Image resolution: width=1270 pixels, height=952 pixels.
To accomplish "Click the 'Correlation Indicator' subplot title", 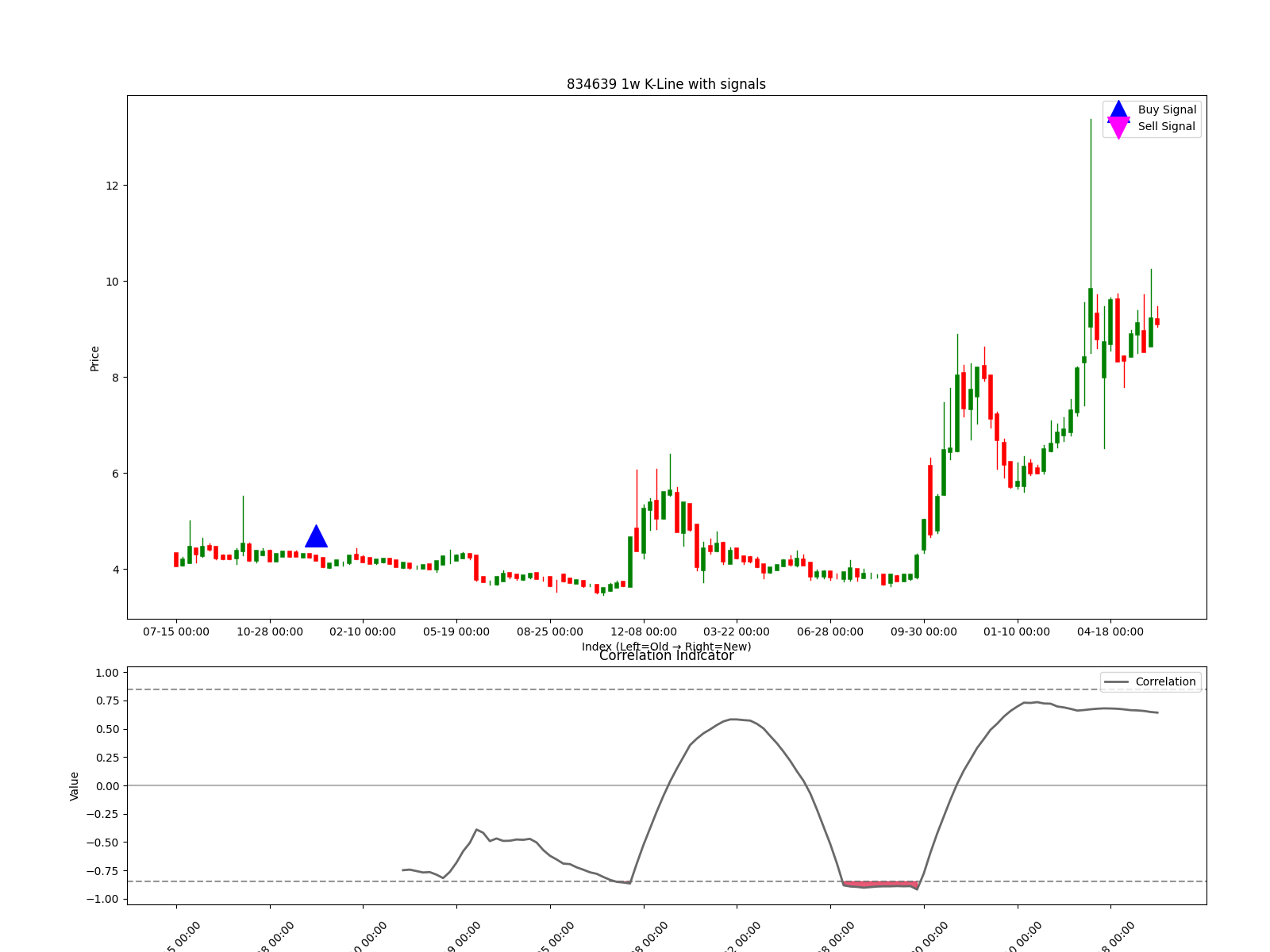I will [x=666, y=655].
